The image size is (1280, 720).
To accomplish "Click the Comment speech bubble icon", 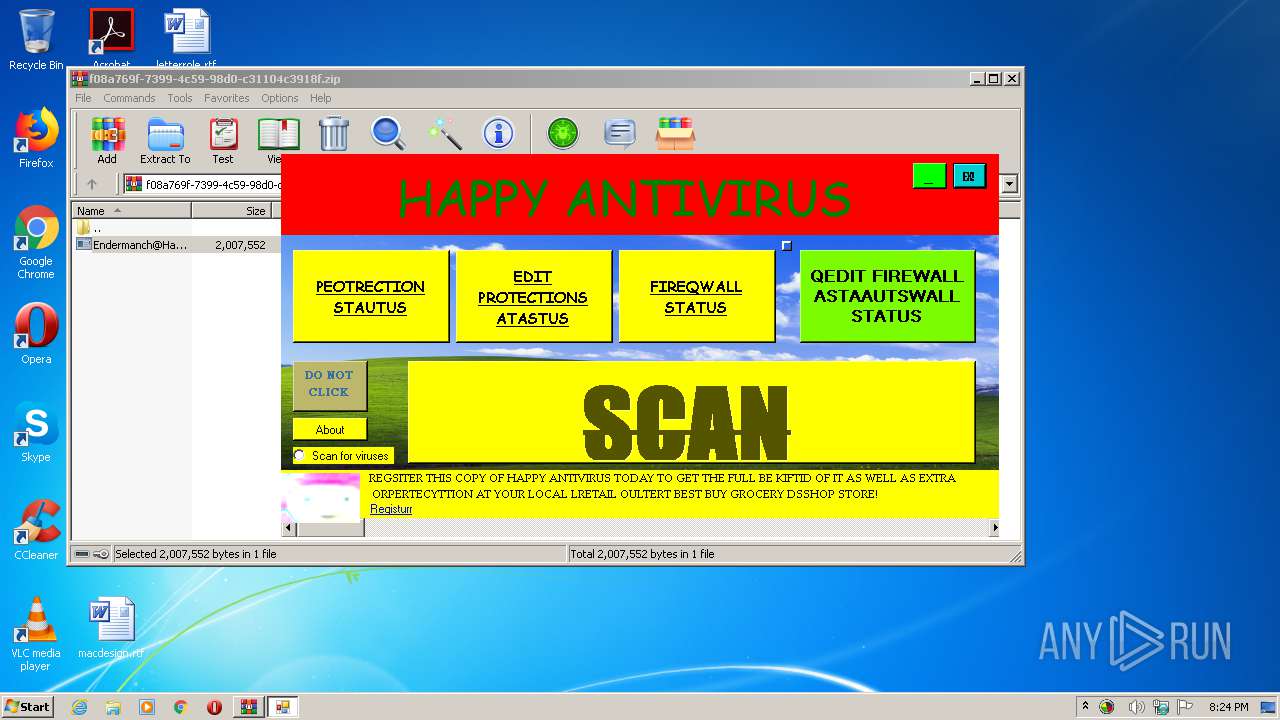I will tap(620, 133).
